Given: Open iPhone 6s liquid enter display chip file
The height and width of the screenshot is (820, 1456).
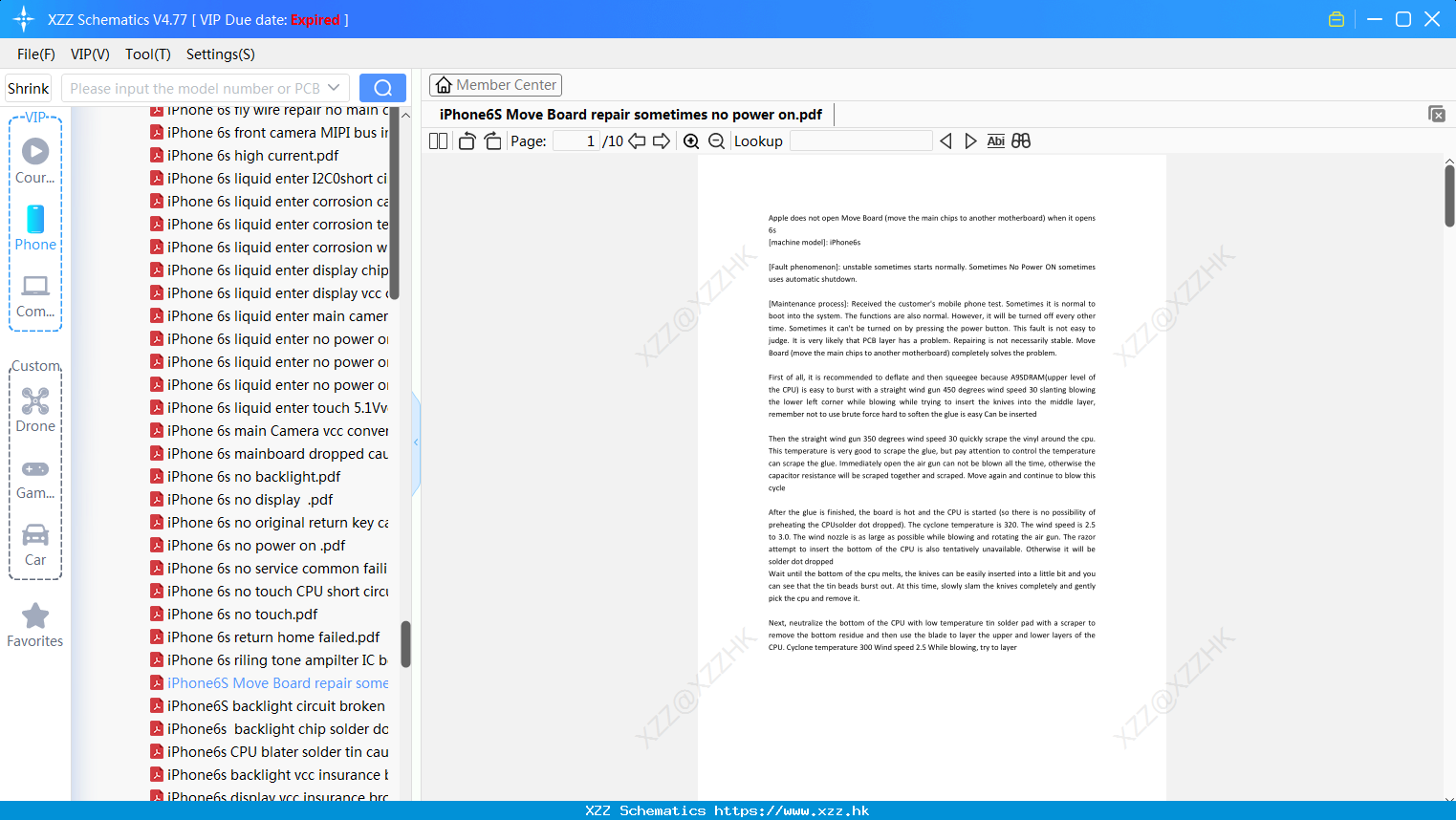Looking at the screenshot, I should click(x=277, y=270).
